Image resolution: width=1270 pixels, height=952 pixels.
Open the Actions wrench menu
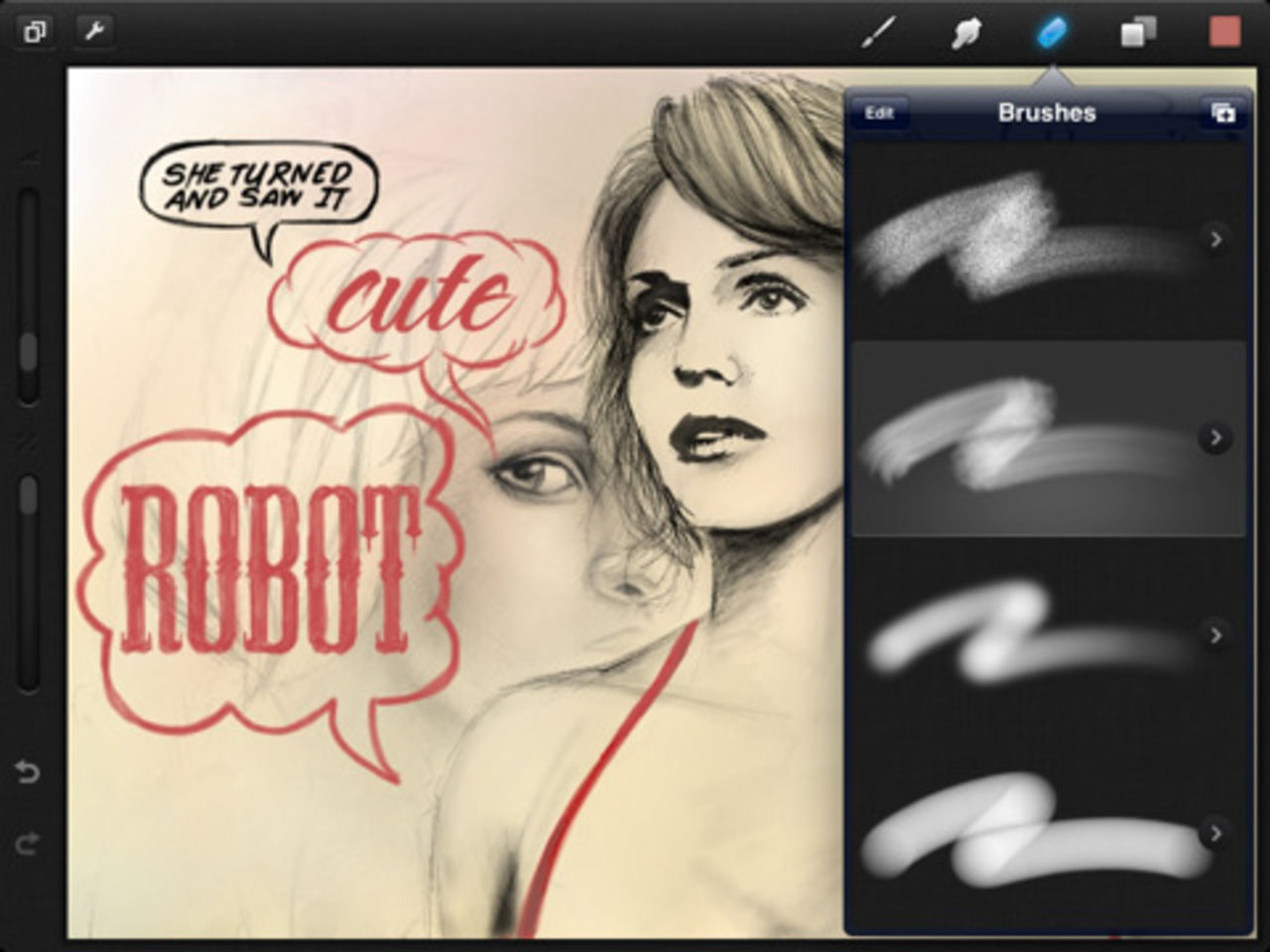(x=94, y=29)
